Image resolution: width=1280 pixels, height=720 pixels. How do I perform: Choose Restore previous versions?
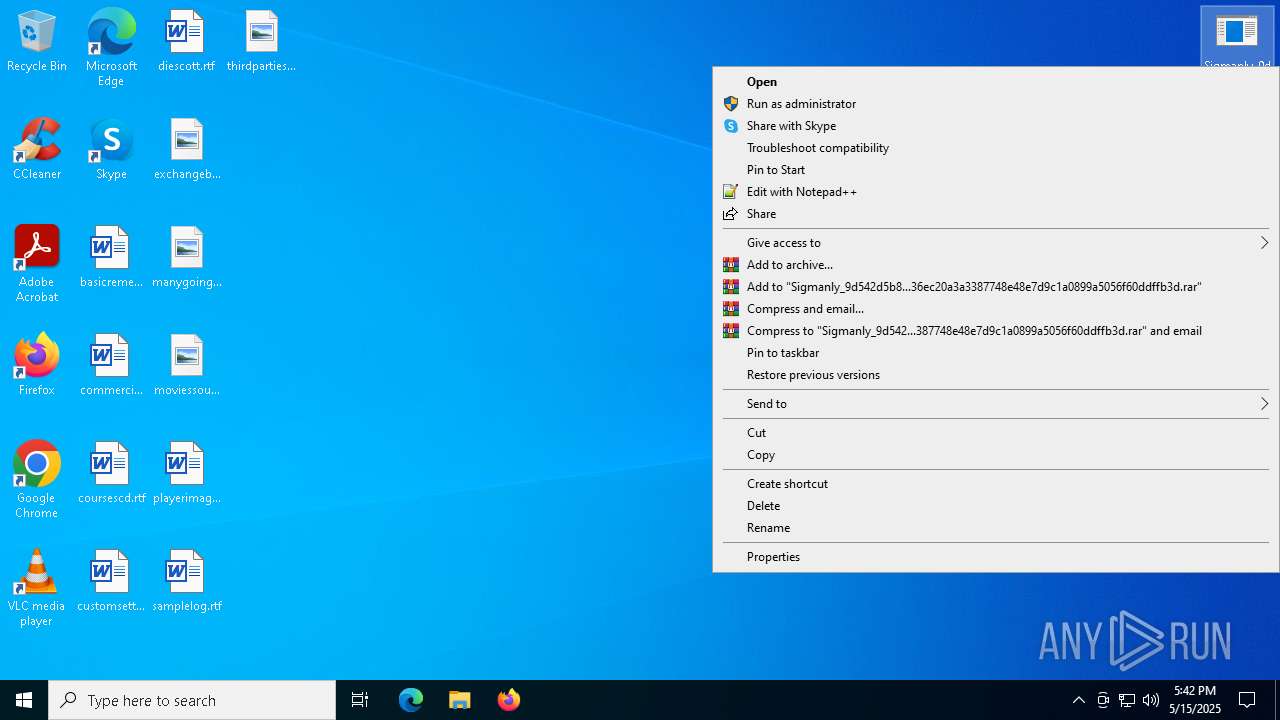[996, 375]
